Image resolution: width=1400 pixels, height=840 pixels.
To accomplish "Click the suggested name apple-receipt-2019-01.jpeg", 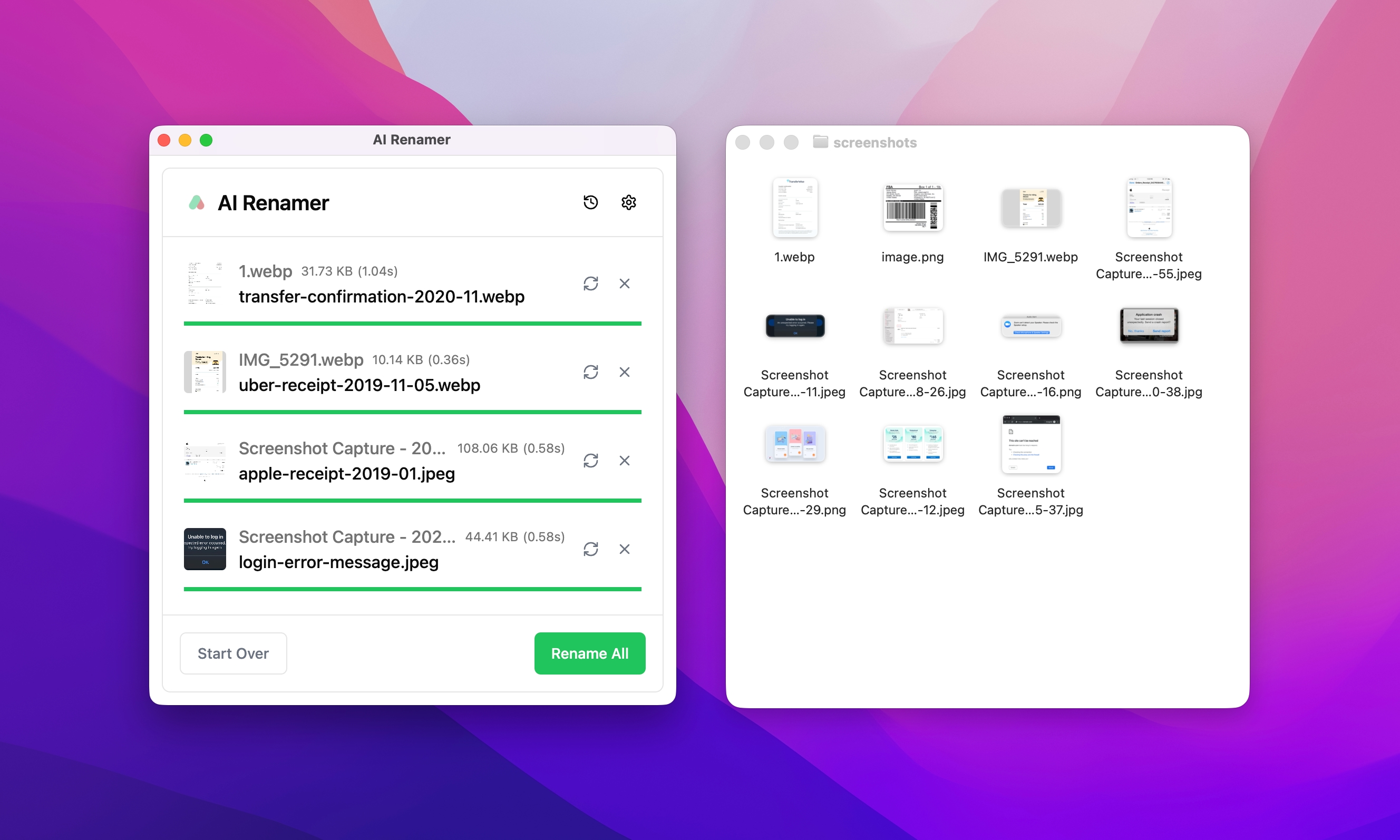I will pyautogui.click(x=347, y=474).
